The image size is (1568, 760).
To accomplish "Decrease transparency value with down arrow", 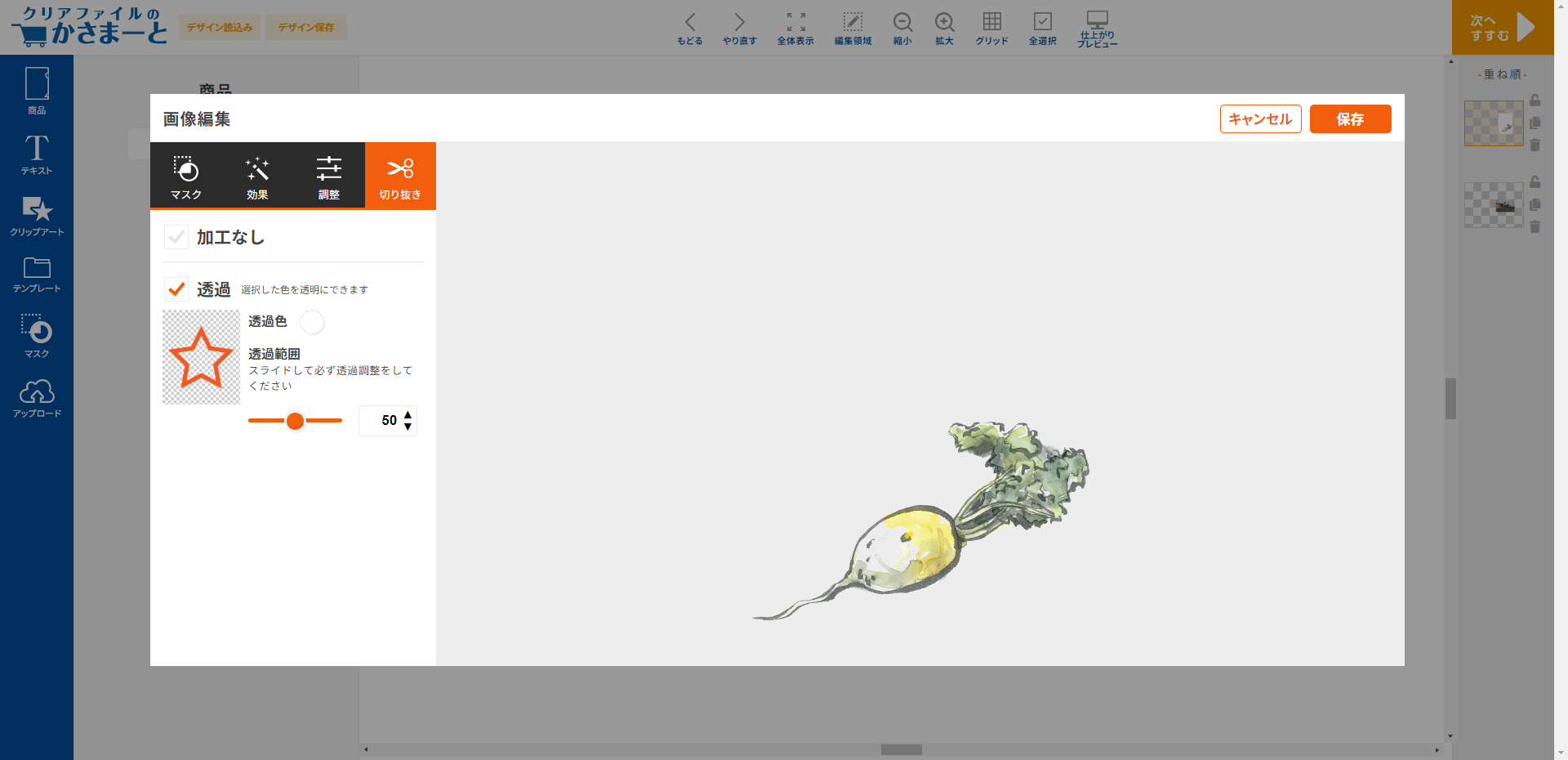I will 408,427.
